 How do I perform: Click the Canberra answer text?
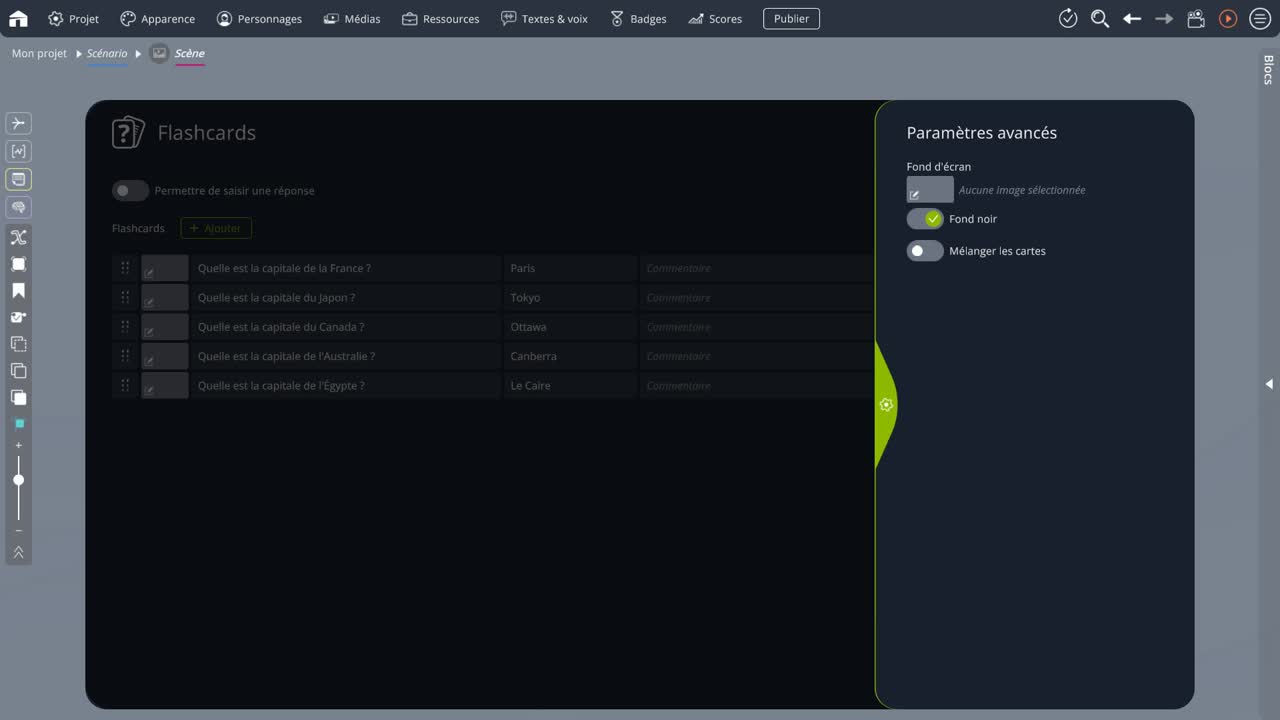(533, 356)
